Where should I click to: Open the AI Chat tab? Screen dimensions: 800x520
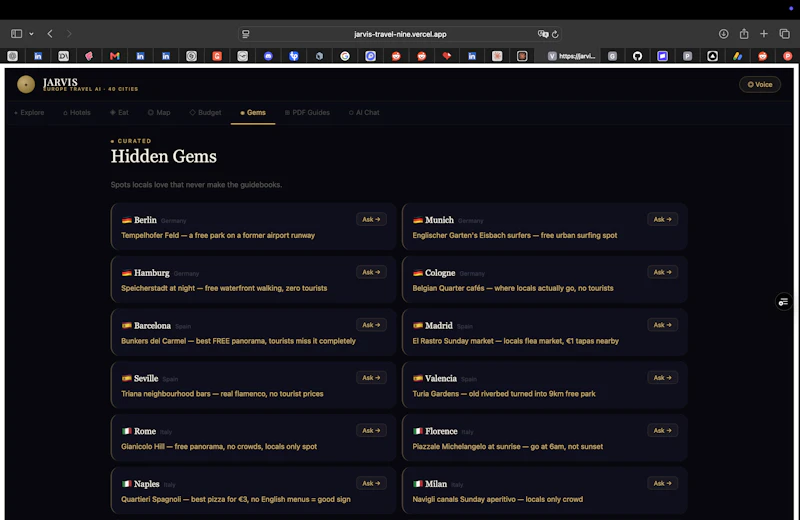click(364, 112)
